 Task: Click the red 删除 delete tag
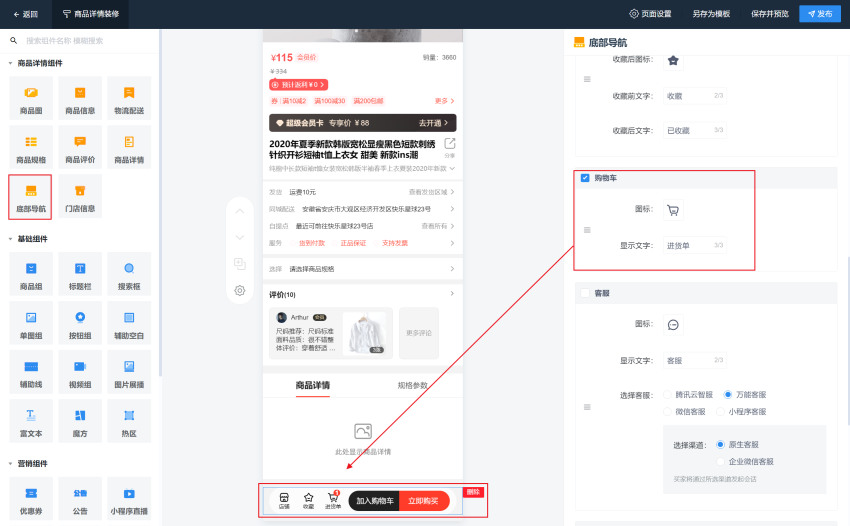473,492
